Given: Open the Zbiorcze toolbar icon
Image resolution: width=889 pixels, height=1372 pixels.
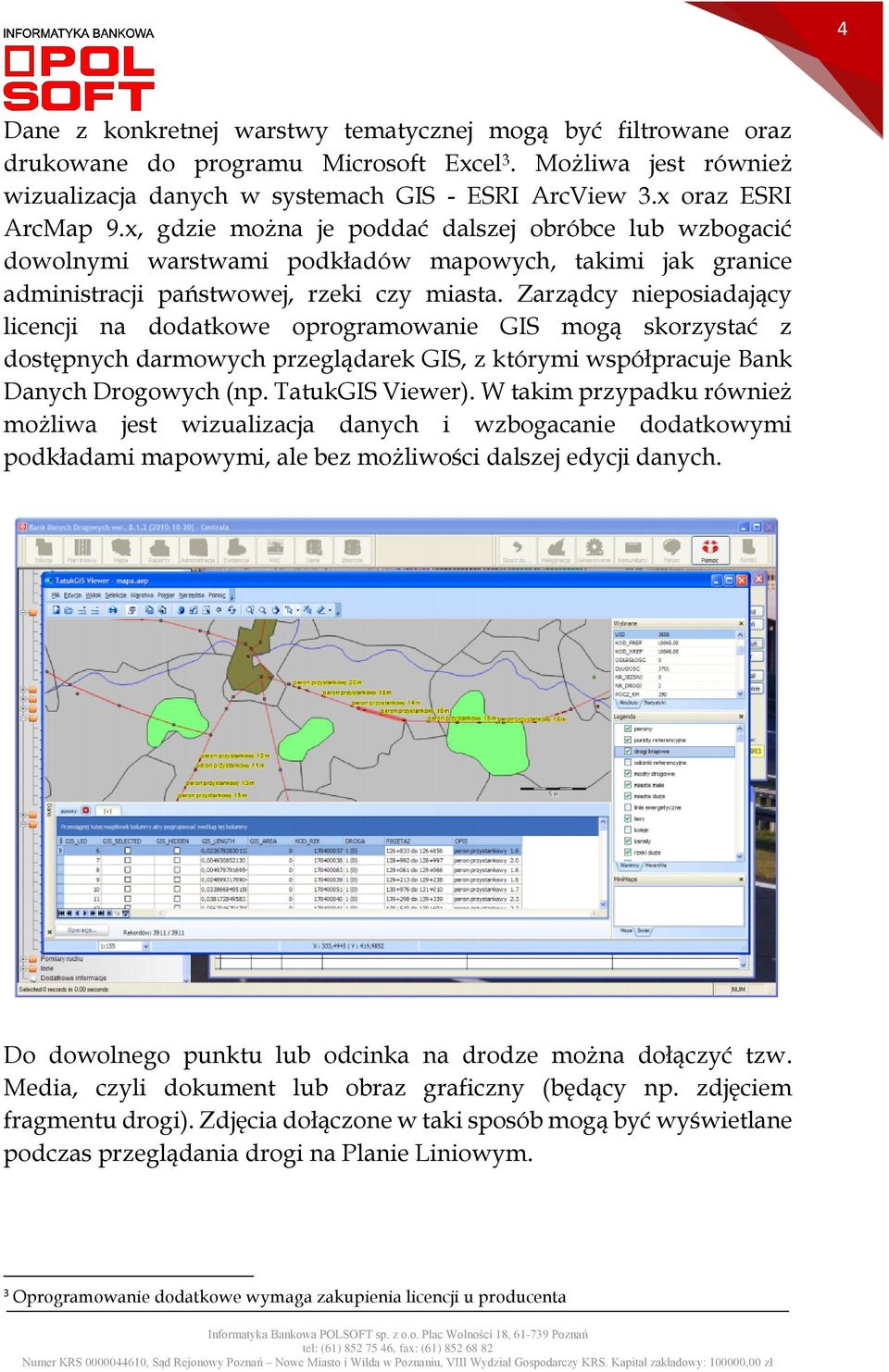Looking at the screenshot, I should point(352,550).
